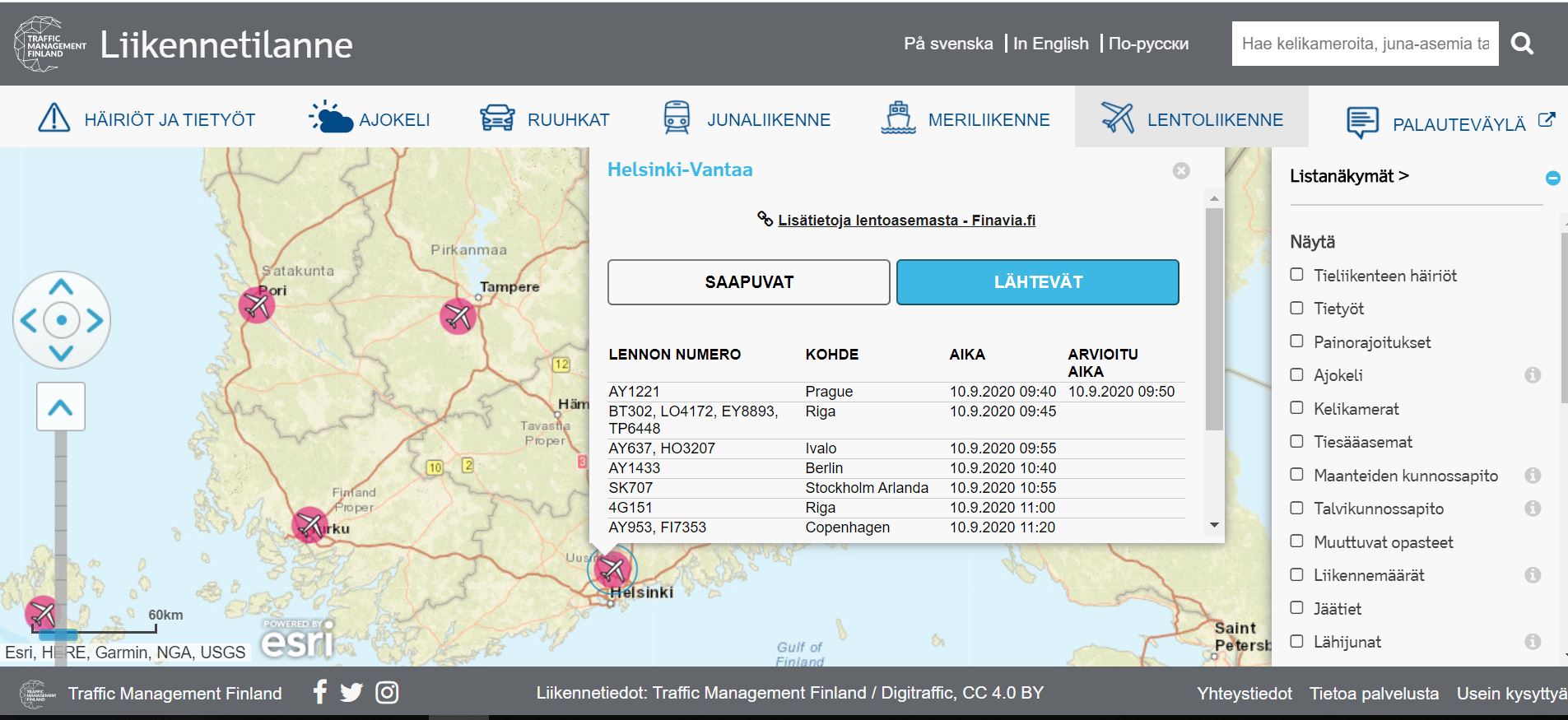
Task: Open the Instagram icon in footer
Action: pyautogui.click(x=387, y=692)
